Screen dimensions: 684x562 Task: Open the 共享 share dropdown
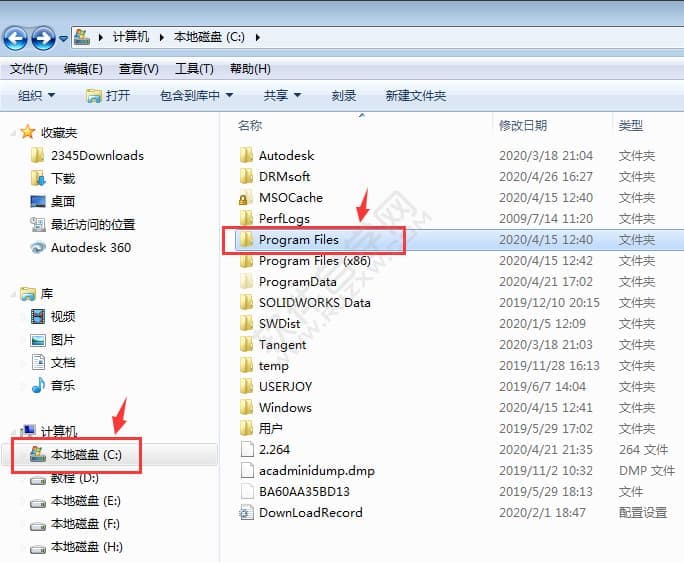[x=282, y=96]
